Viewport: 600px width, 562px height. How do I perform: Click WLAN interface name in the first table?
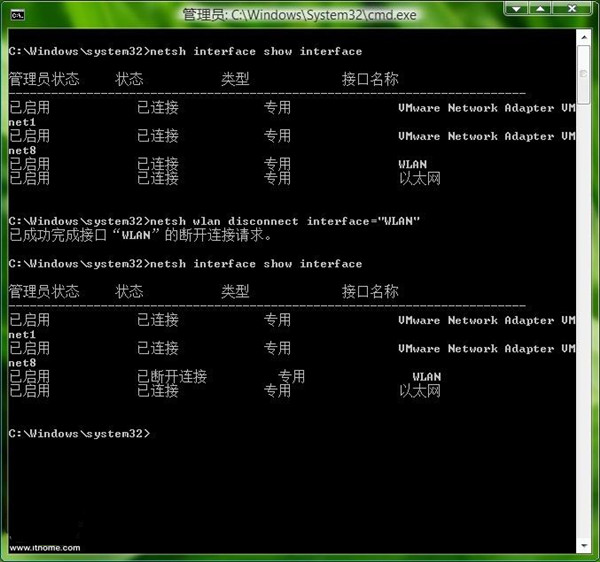(x=412, y=164)
